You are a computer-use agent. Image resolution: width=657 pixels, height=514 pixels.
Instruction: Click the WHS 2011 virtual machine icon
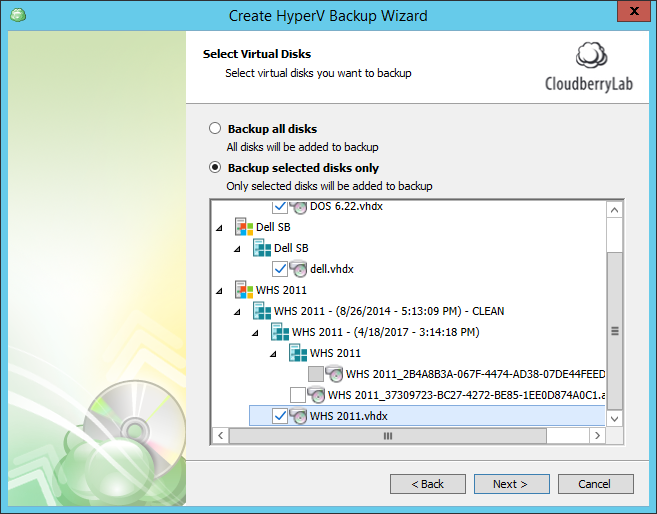(x=244, y=290)
